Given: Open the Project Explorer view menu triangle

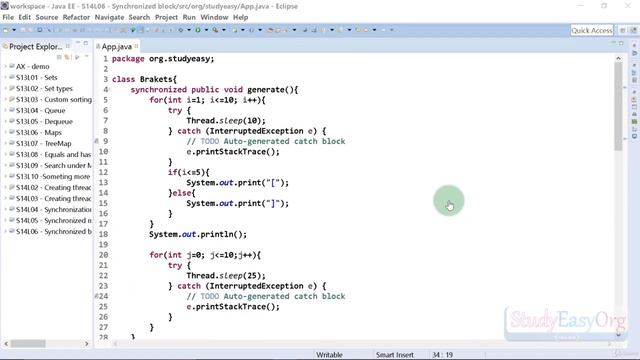Looking at the screenshot, I should [86, 57].
